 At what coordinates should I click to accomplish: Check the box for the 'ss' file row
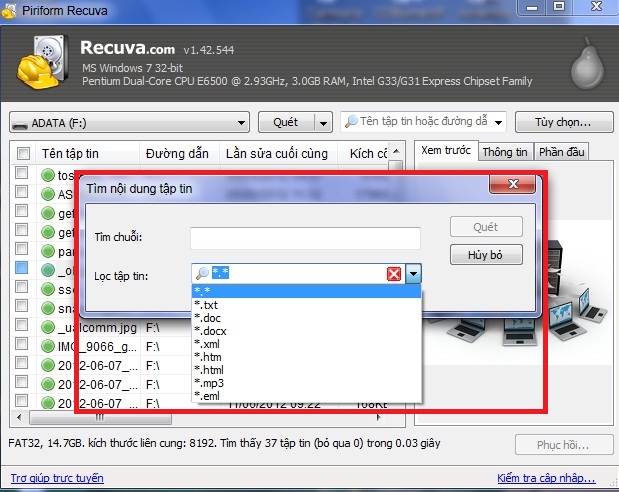[x=22, y=286]
